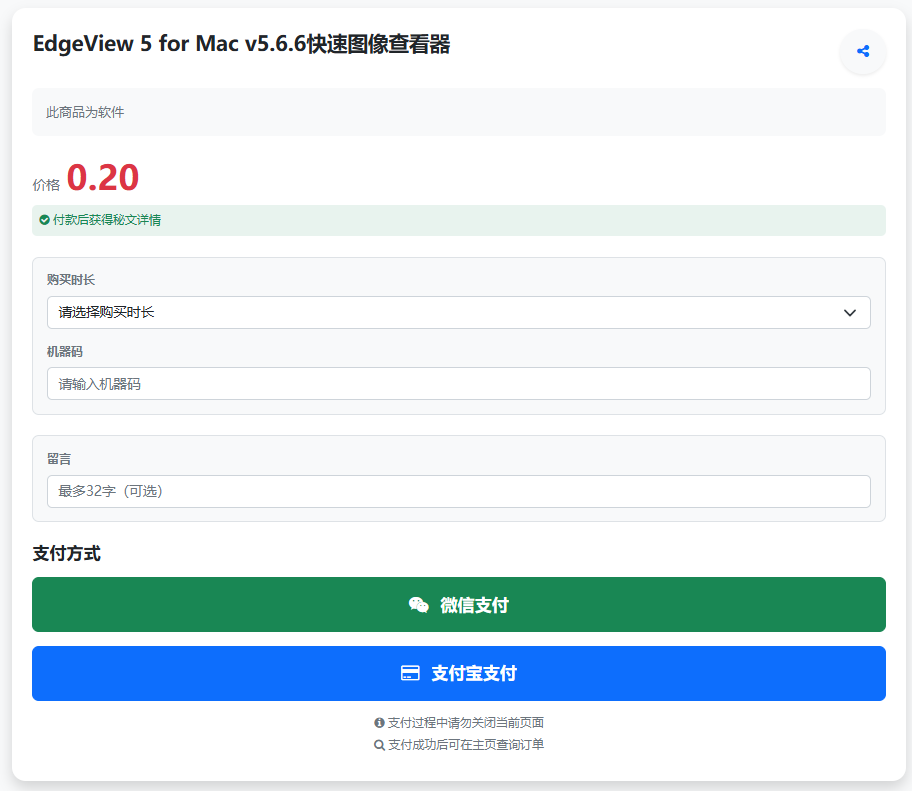Click the red price 0.20
Image resolution: width=912 pixels, height=791 pixels.
103,178
